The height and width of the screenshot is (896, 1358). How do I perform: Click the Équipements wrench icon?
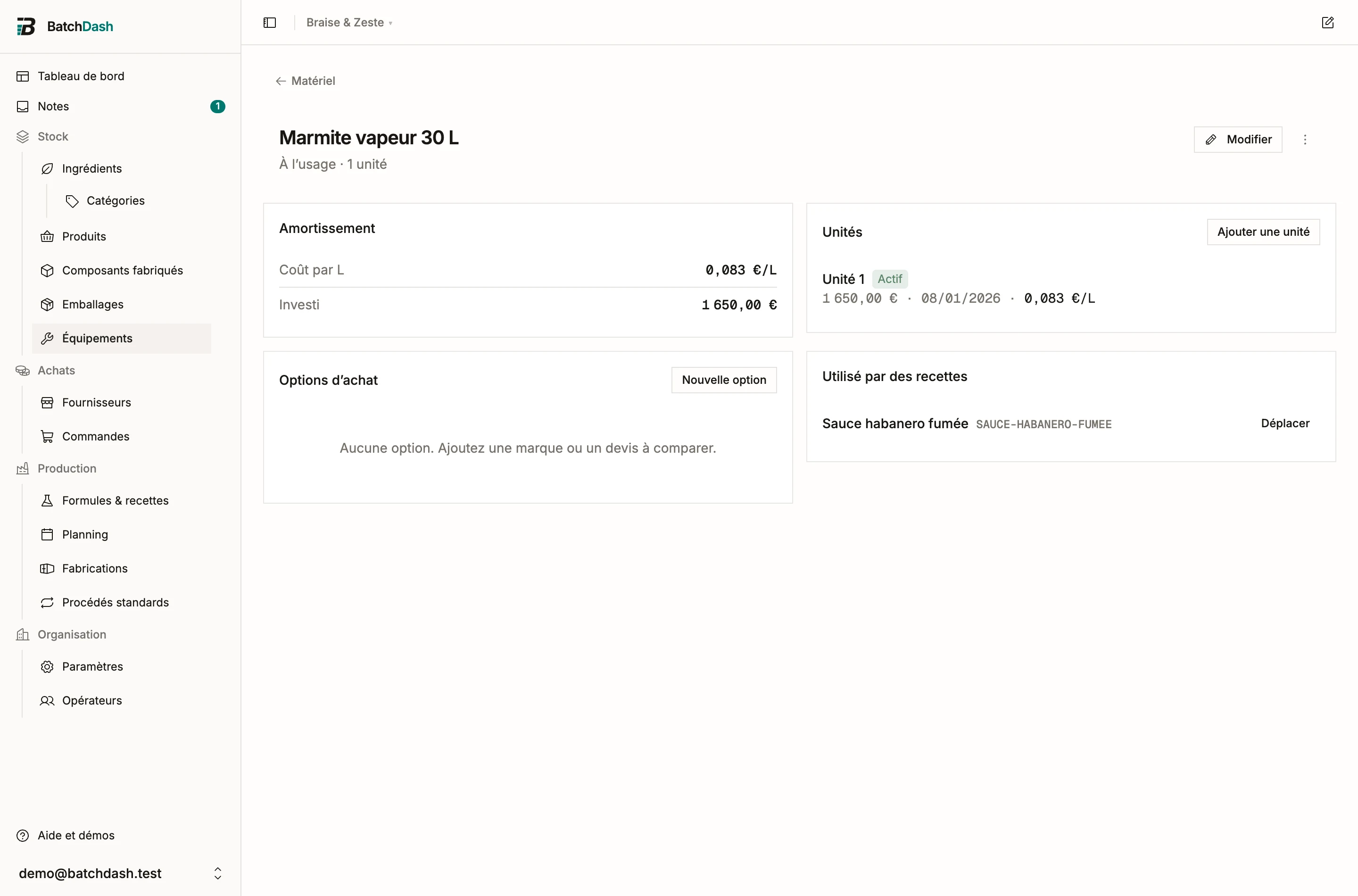click(48, 338)
